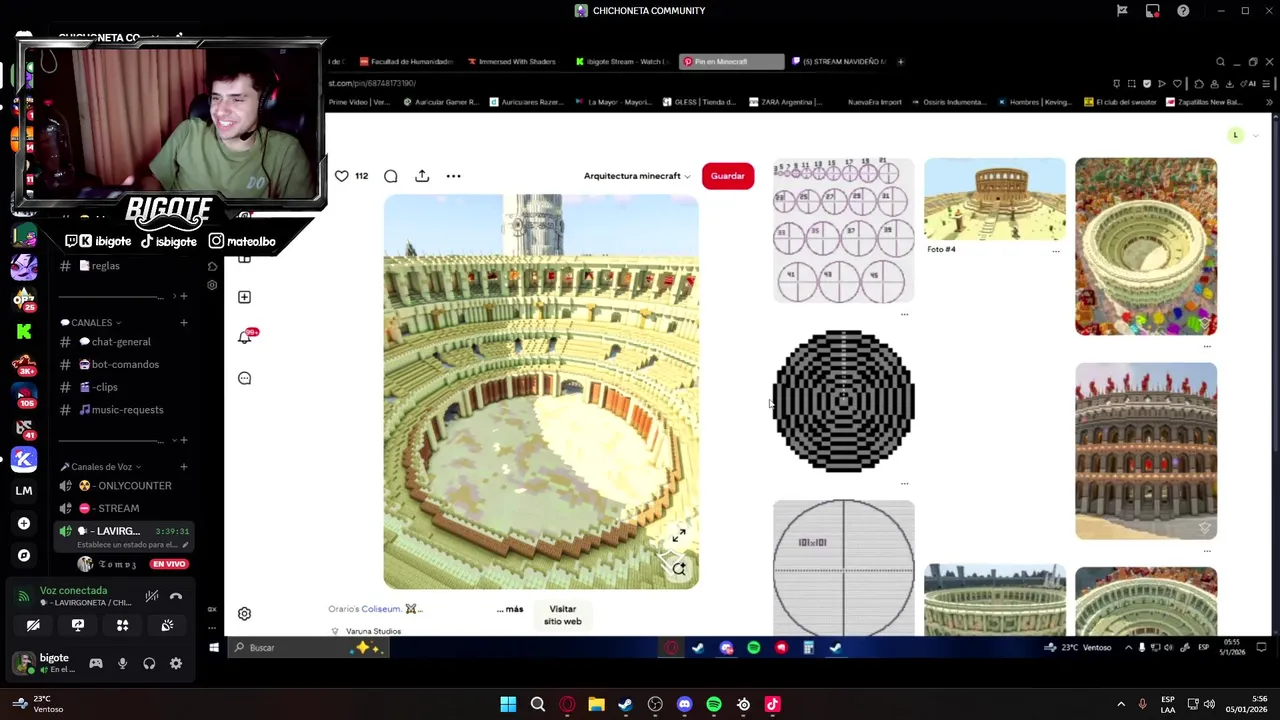The width and height of the screenshot is (1280, 720).
Task: Expand the Coliseum image fullscreen arrows icon
Action: [679, 536]
